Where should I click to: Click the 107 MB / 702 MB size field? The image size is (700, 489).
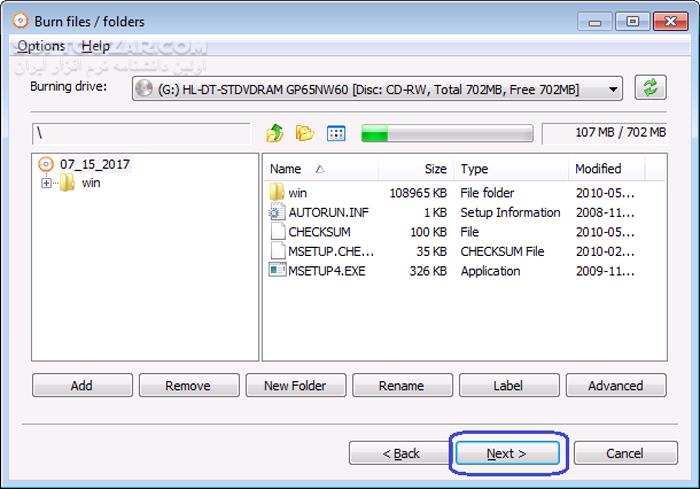click(x=604, y=133)
